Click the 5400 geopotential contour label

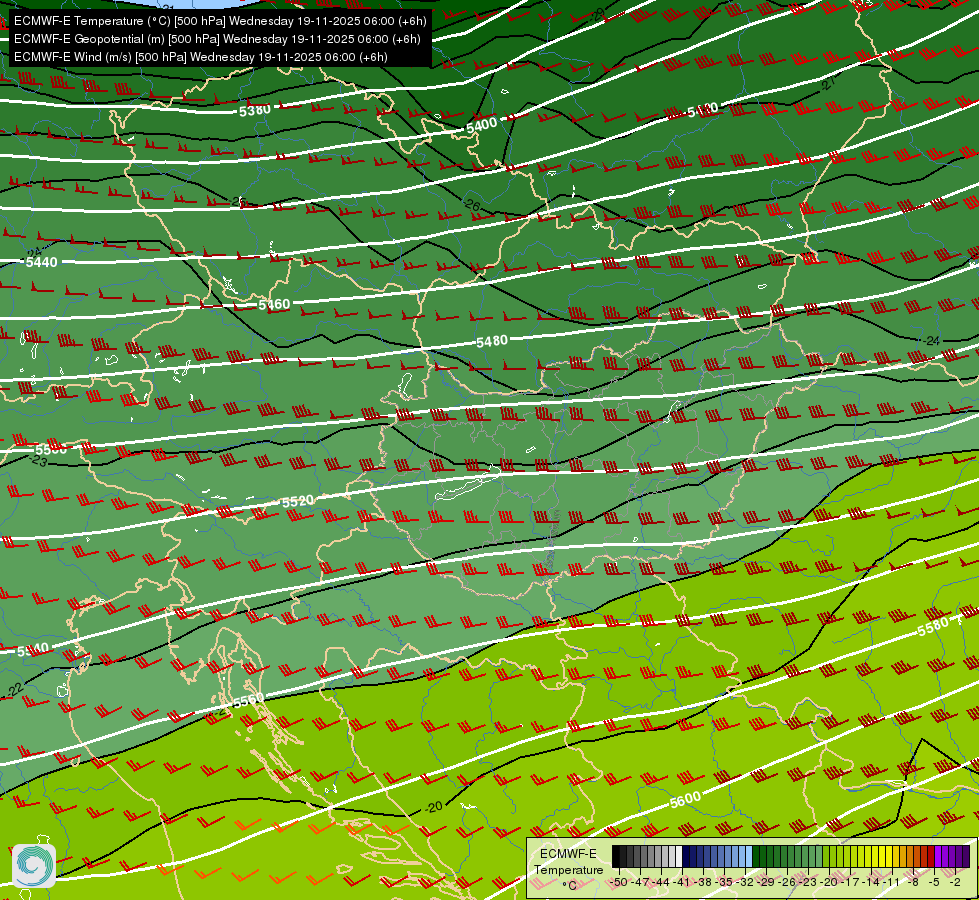coord(481,125)
